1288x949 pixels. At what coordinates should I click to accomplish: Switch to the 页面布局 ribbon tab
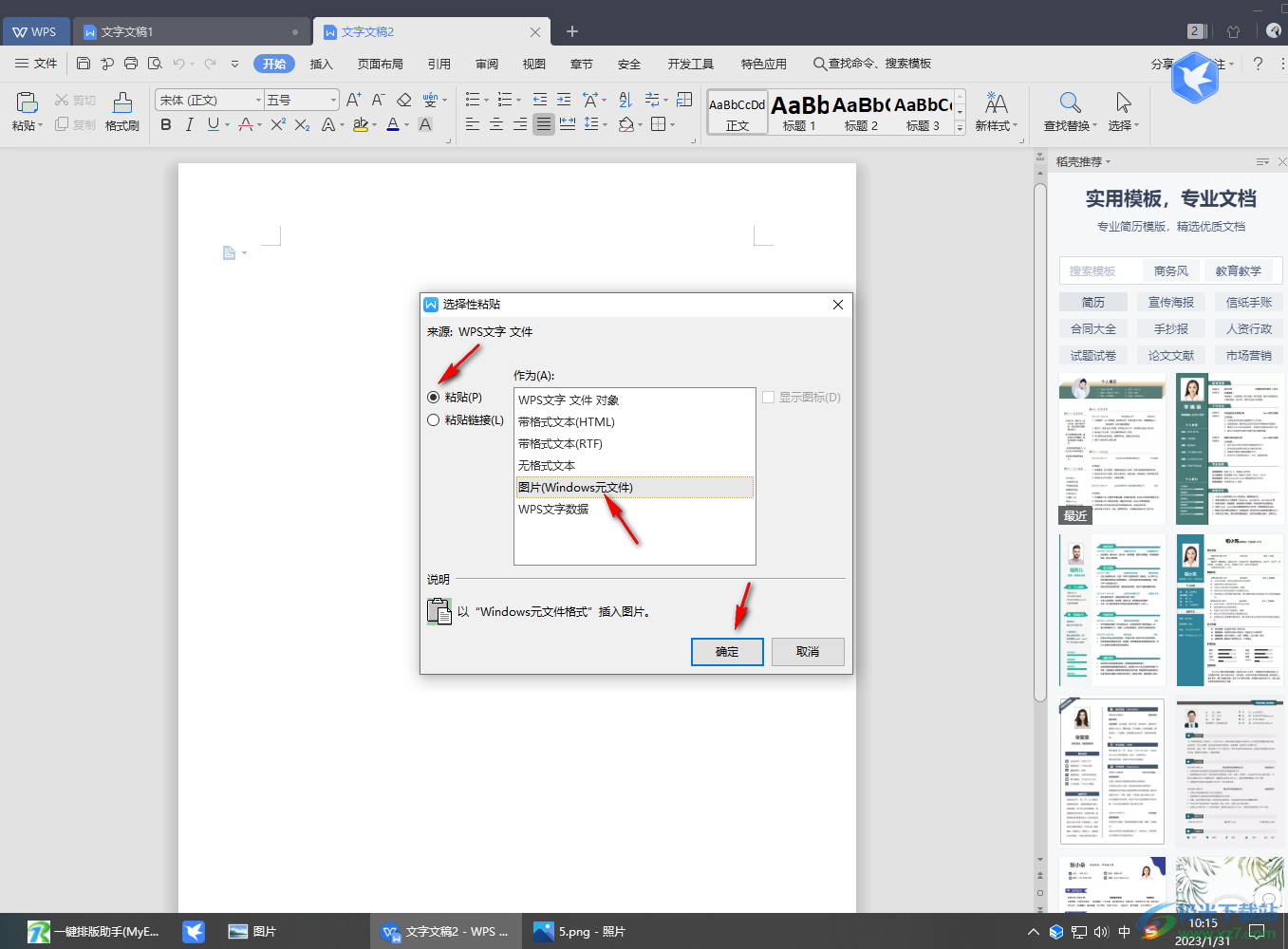[x=381, y=64]
